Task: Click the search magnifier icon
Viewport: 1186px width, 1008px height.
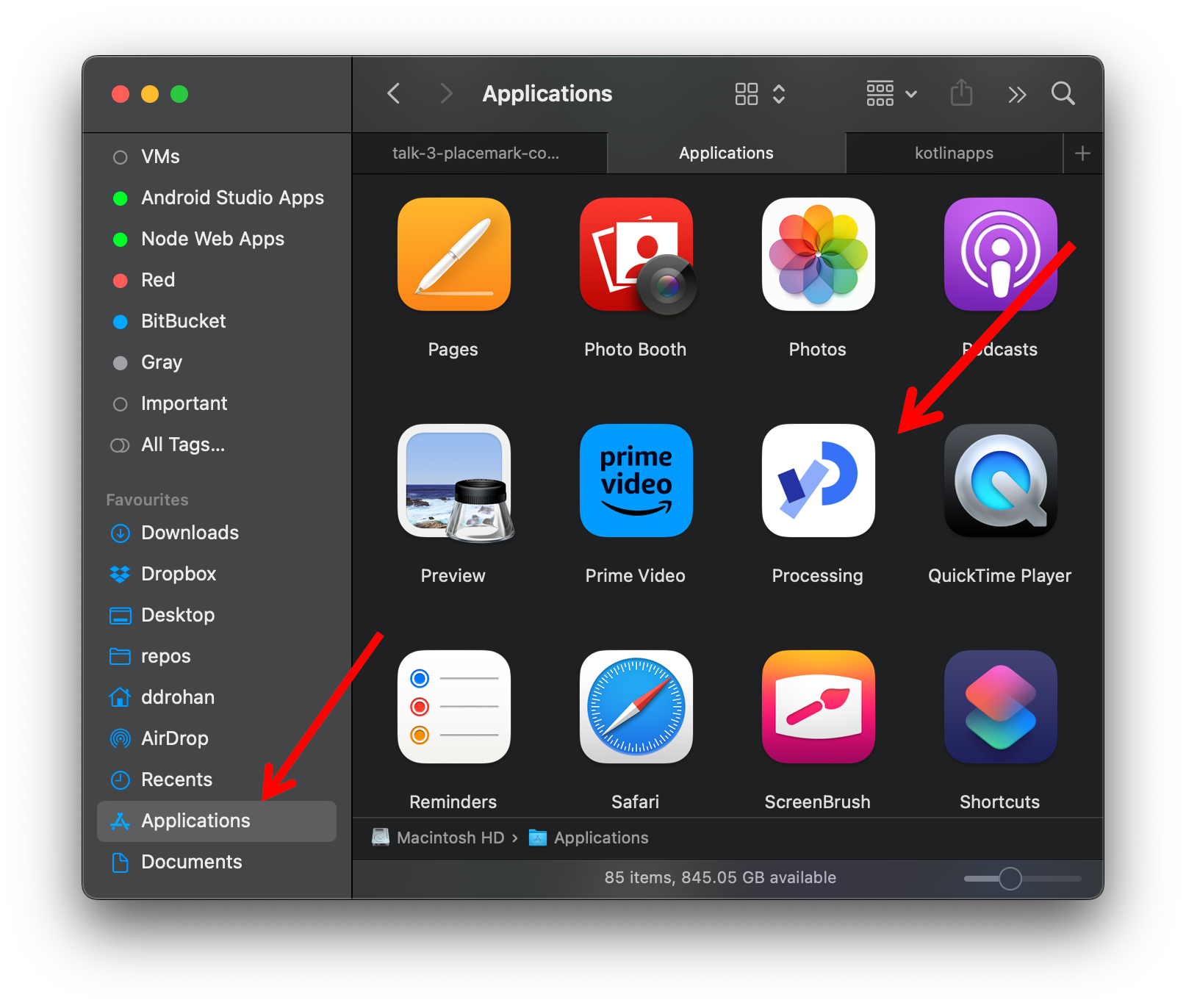Action: [x=1063, y=93]
